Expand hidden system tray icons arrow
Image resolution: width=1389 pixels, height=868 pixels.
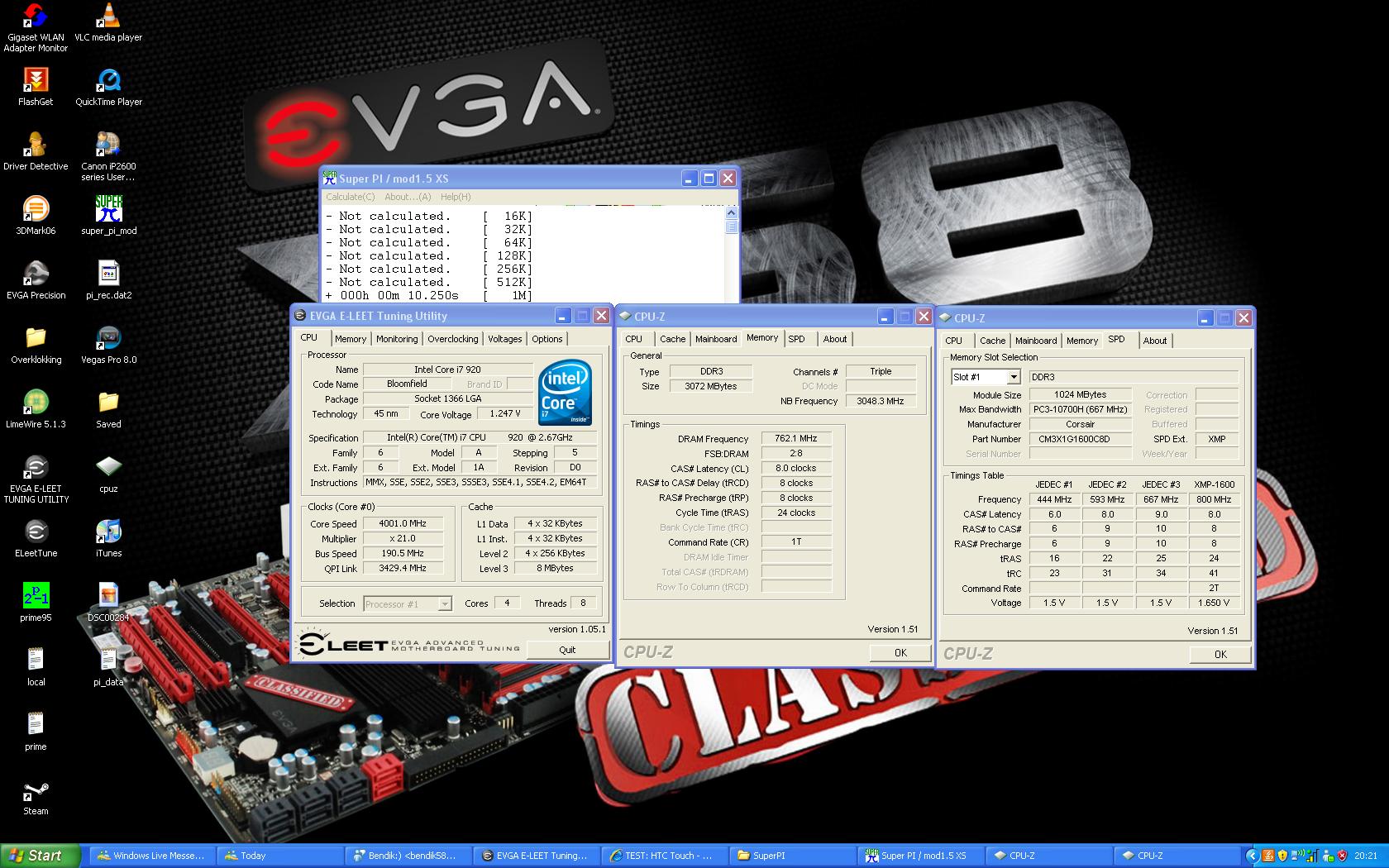pos(1252,856)
